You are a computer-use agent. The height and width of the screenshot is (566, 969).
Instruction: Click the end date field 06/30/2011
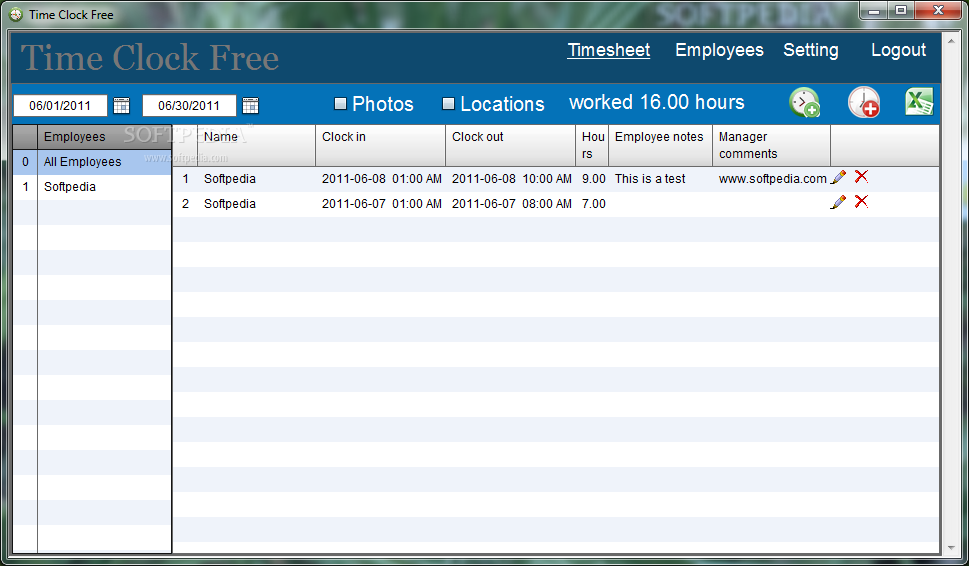[x=189, y=106]
